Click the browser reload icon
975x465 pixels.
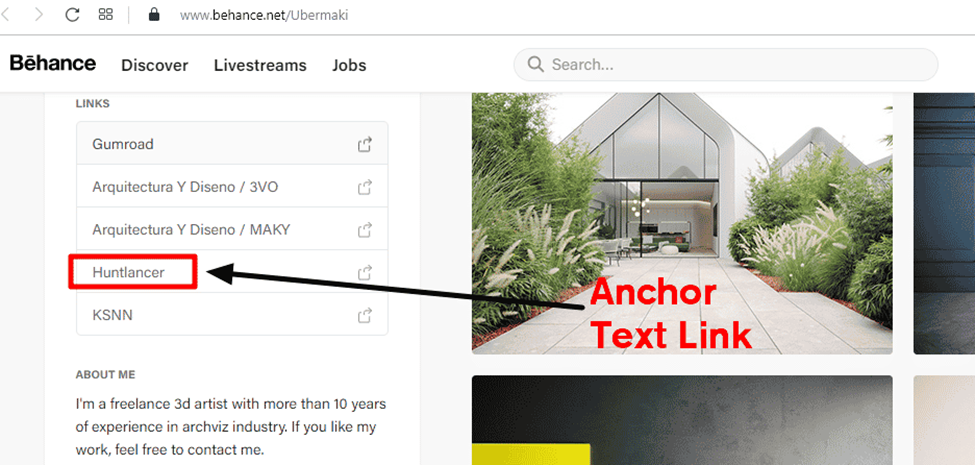pos(72,15)
